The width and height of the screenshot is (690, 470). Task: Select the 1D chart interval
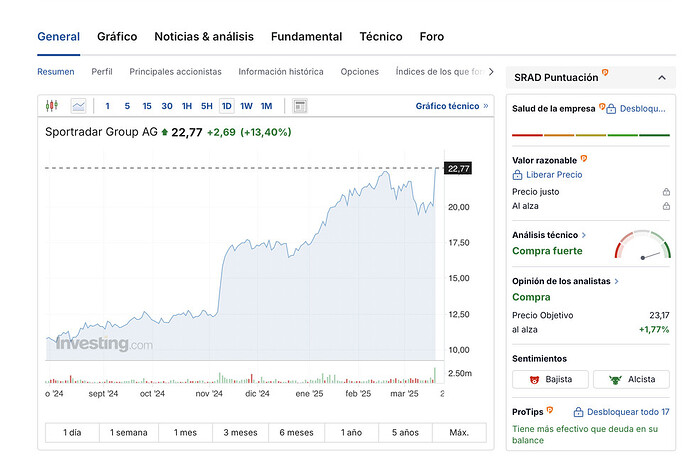[227, 106]
